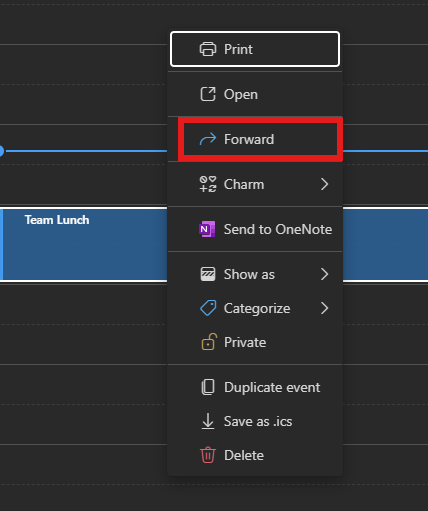Choose Send to OneNote menu entry

pos(255,229)
